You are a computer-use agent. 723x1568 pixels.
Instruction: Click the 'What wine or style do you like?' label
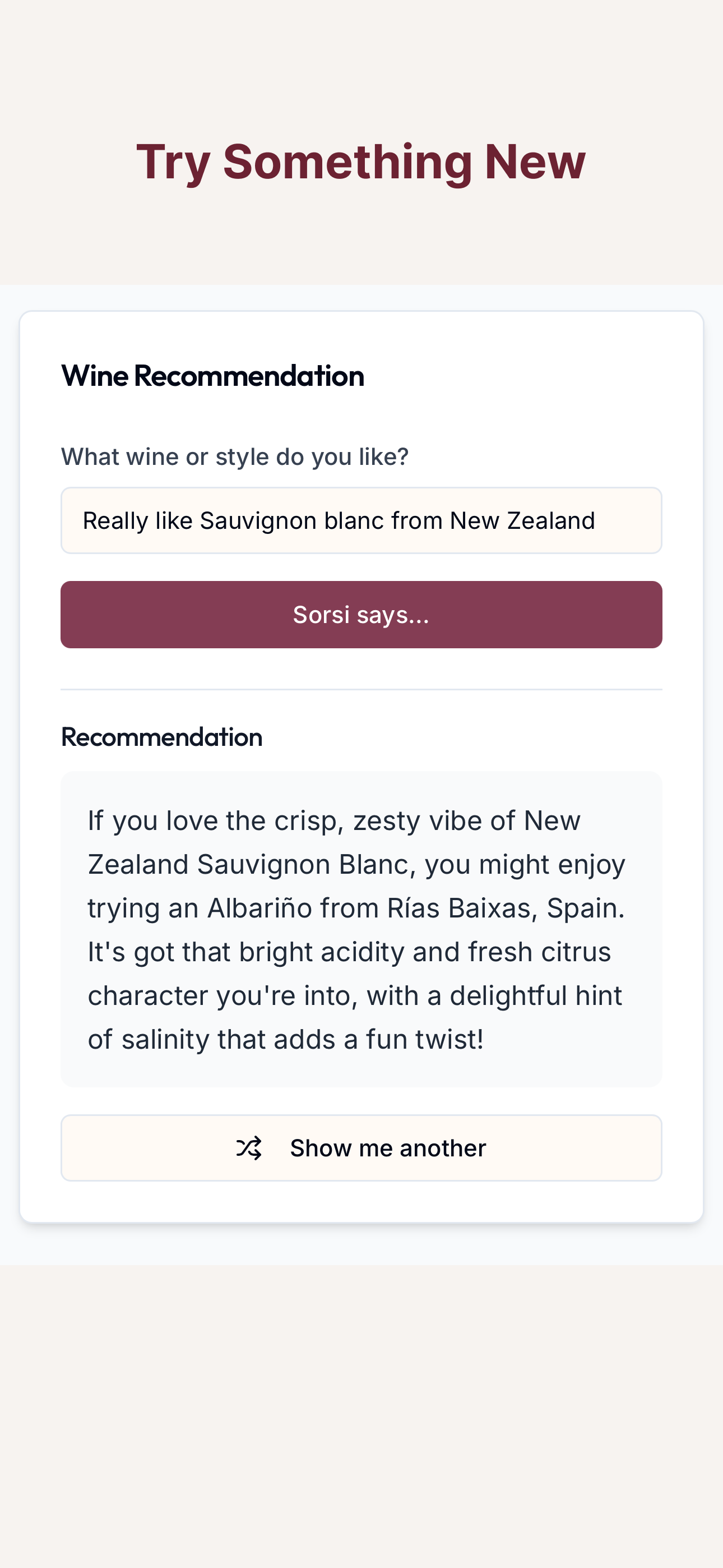click(235, 456)
